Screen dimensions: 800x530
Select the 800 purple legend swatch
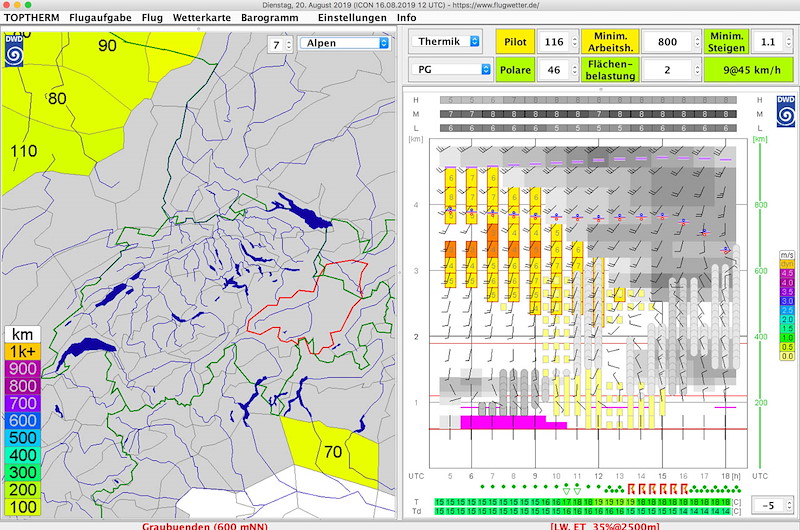pos(22,386)
